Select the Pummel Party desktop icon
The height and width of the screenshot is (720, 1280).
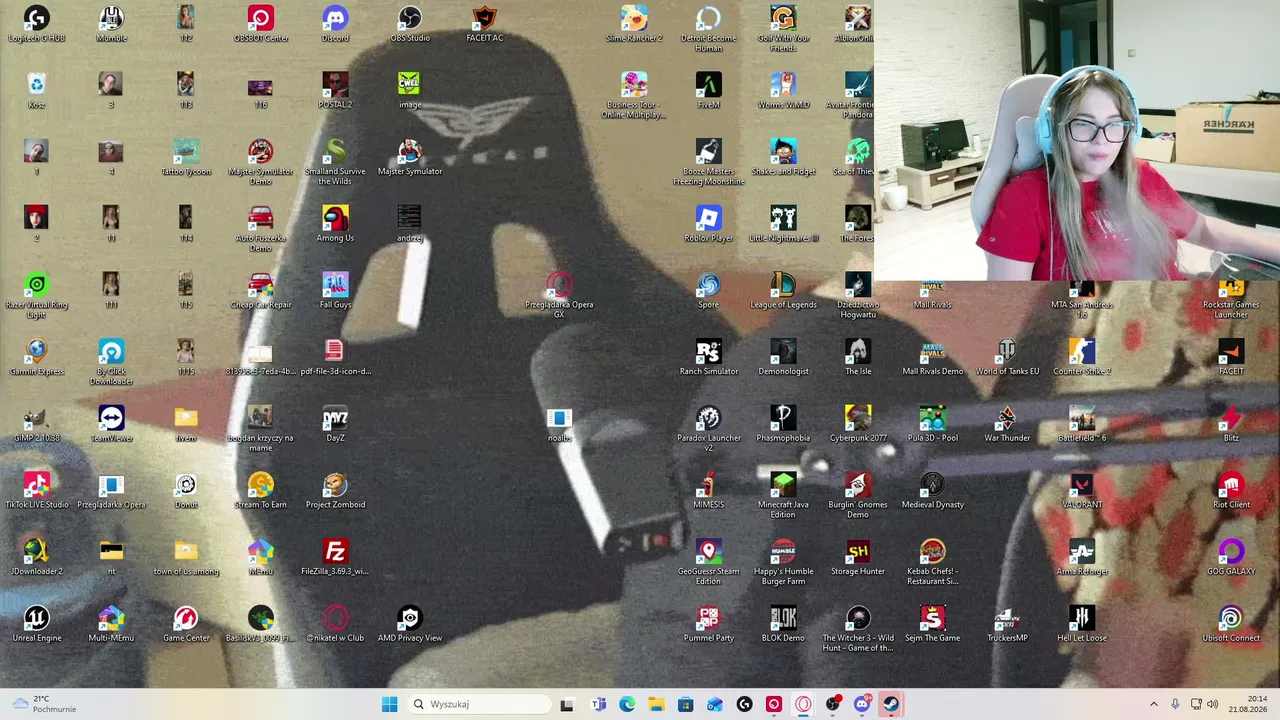tap(709, 625)
